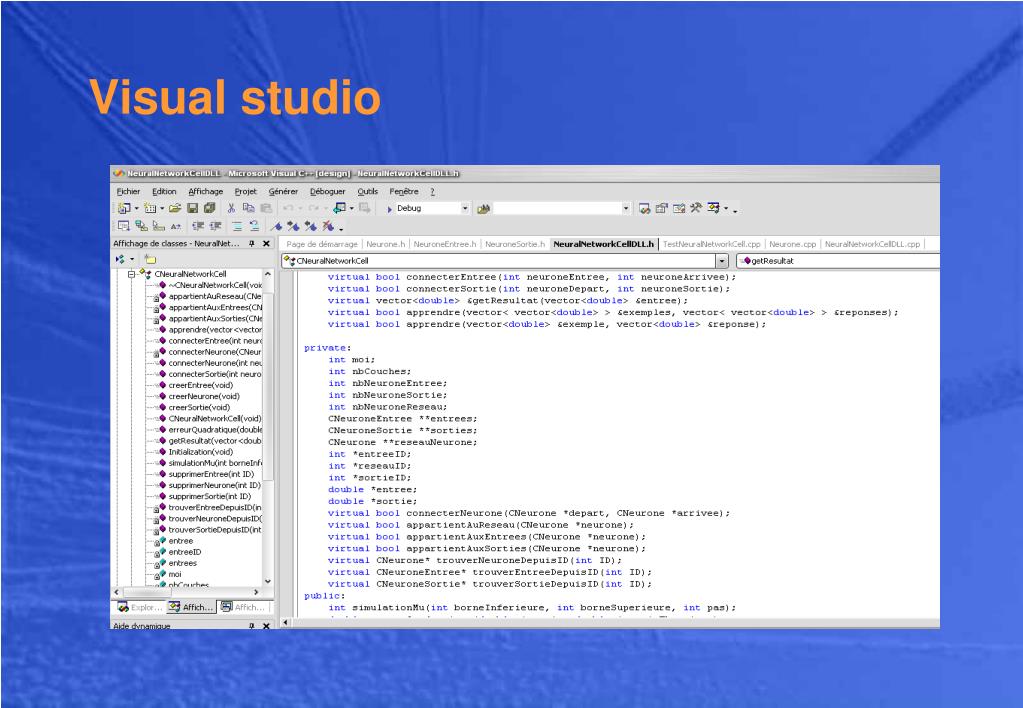Open the getResultat members combo box
The width and height of the screenshot is (1023, 708).
(x=838, y=260)
